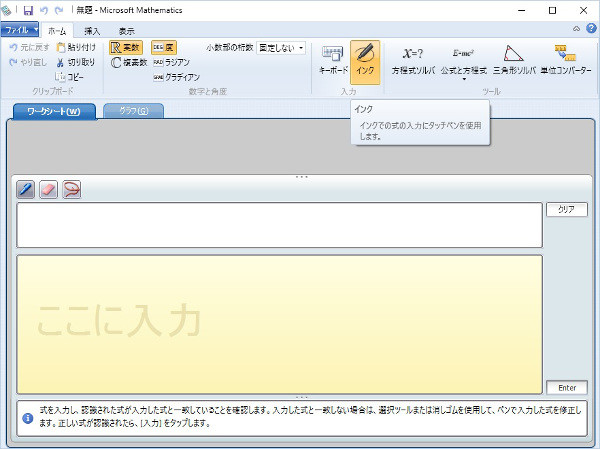
Task: Click the hint text starting 式を入力し
Action: (x=310, y=417)
